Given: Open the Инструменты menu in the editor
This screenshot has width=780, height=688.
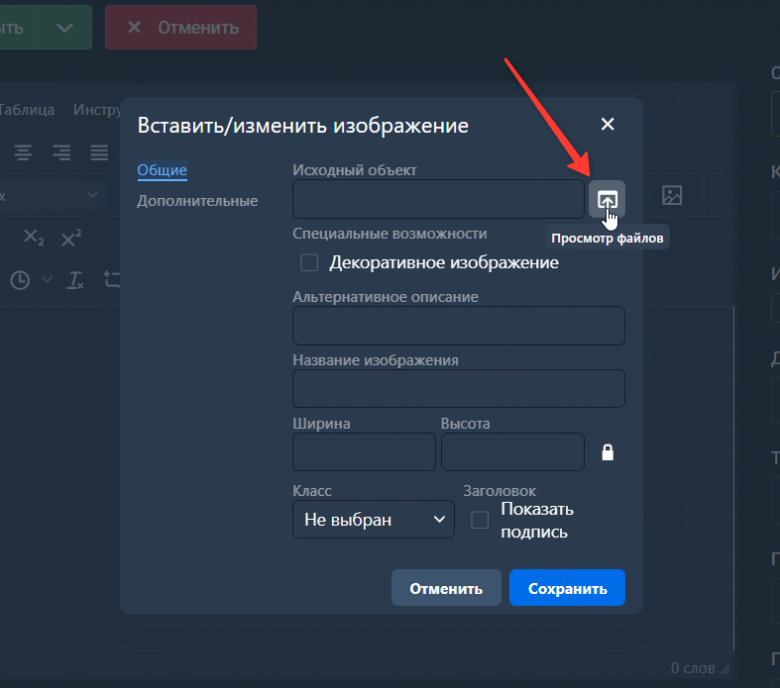Looking at the screenshot, I should [x=97, y=110].
